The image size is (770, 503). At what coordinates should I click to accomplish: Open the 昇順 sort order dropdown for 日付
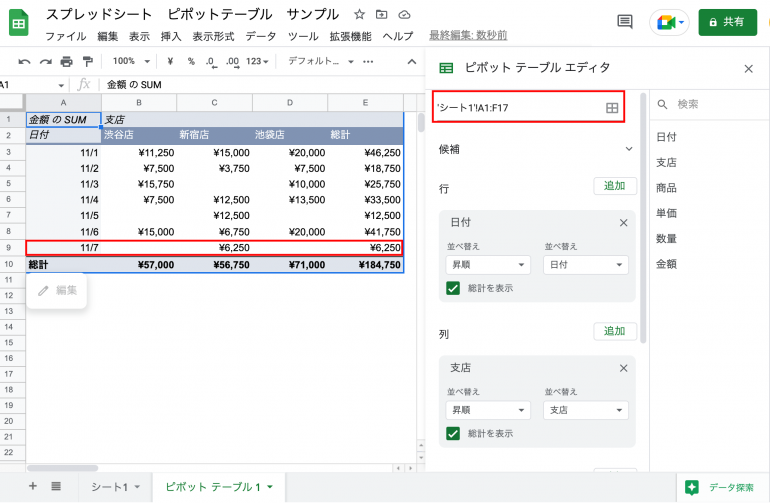488,265
